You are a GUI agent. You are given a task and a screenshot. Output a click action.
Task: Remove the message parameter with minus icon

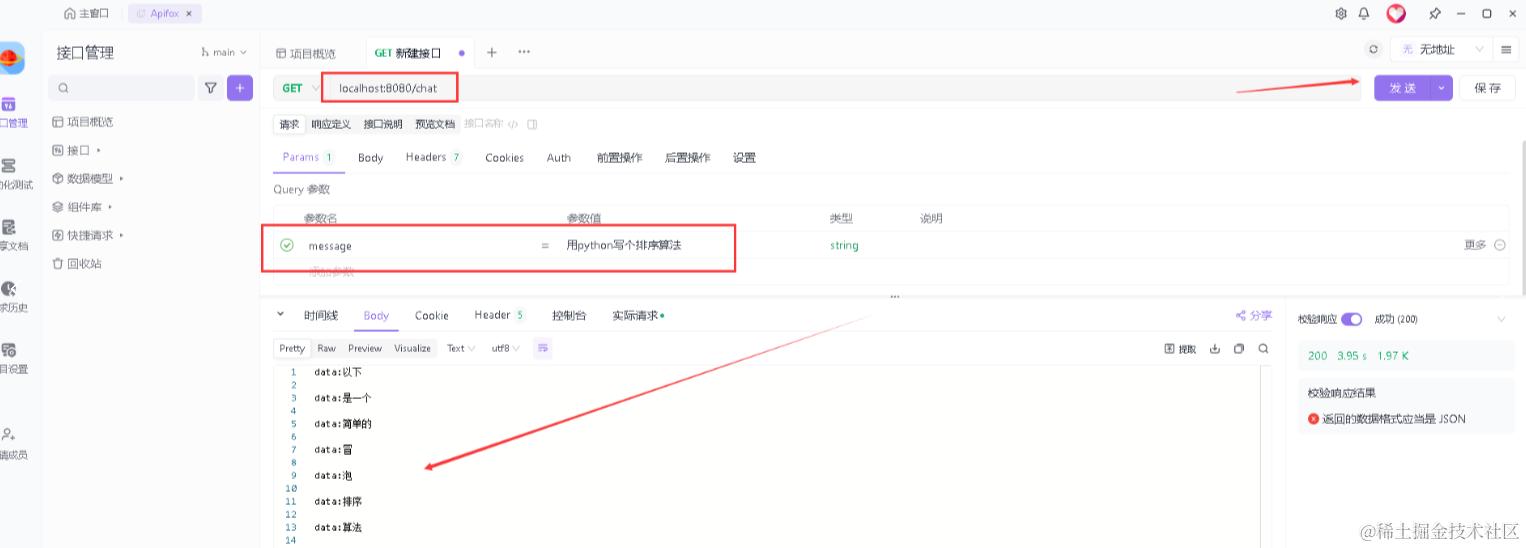(x=1499, y=245)
